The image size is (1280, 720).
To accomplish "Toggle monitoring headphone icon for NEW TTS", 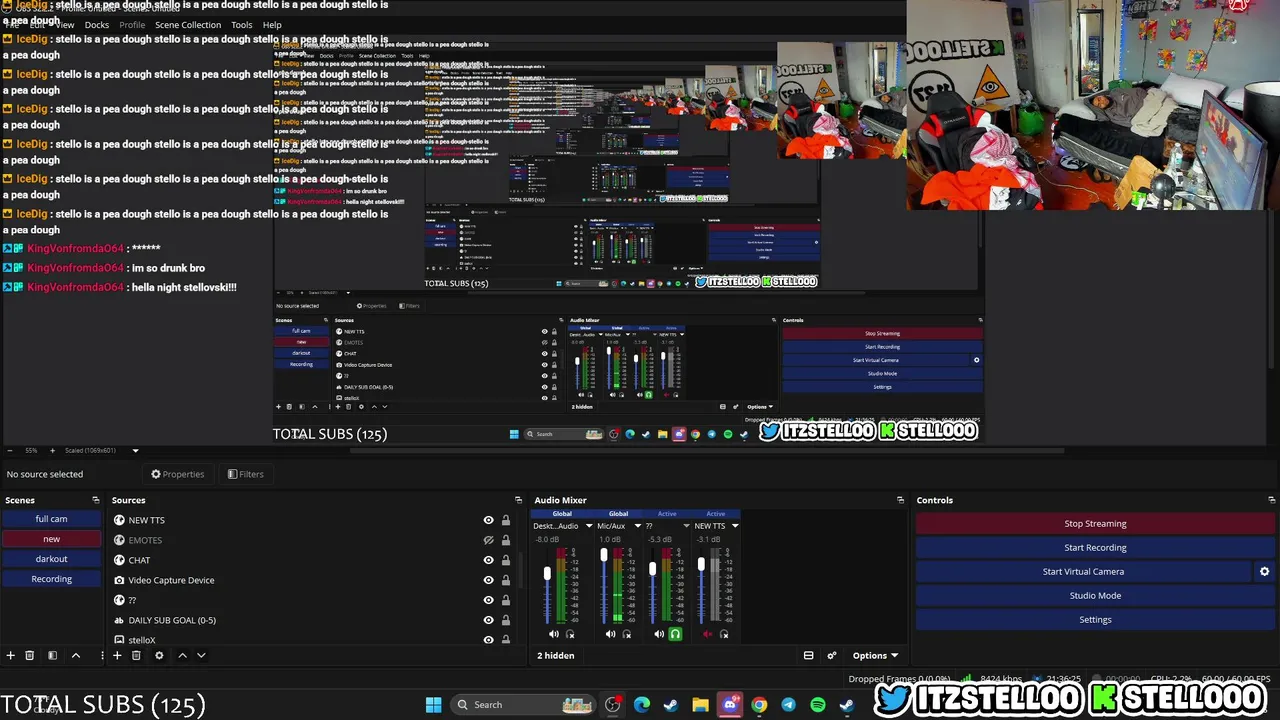I will (724, 634).
